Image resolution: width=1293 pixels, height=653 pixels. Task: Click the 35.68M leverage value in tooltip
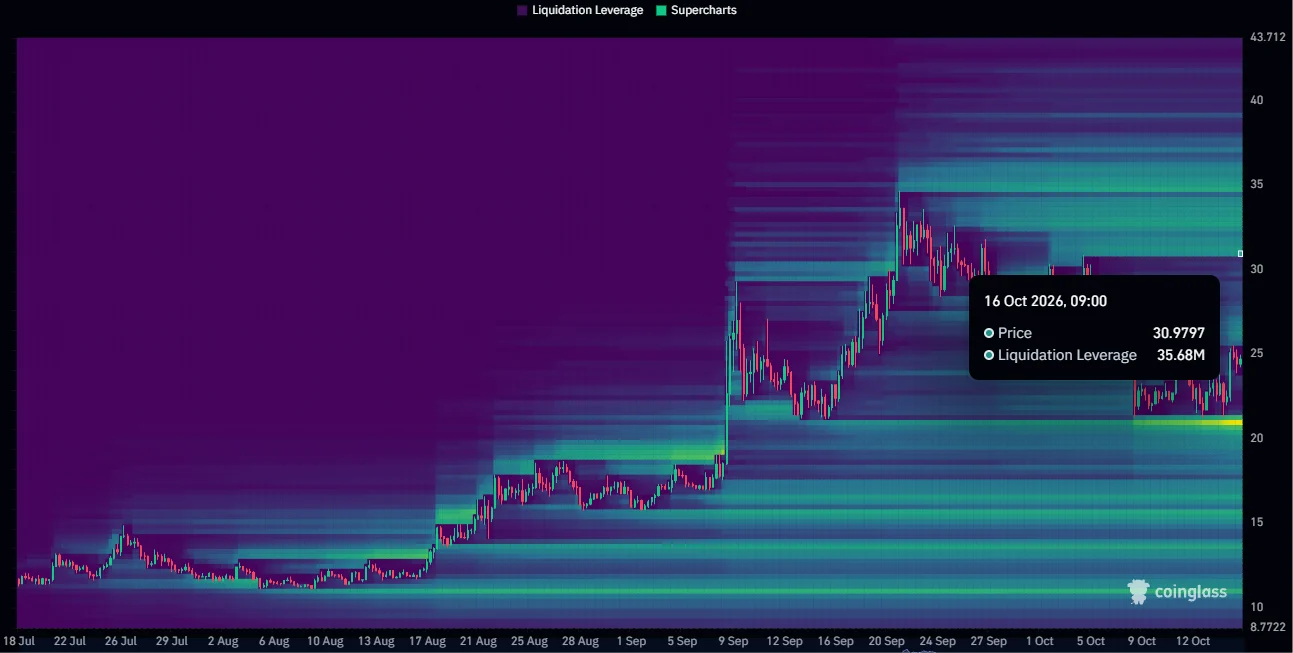1184,355
